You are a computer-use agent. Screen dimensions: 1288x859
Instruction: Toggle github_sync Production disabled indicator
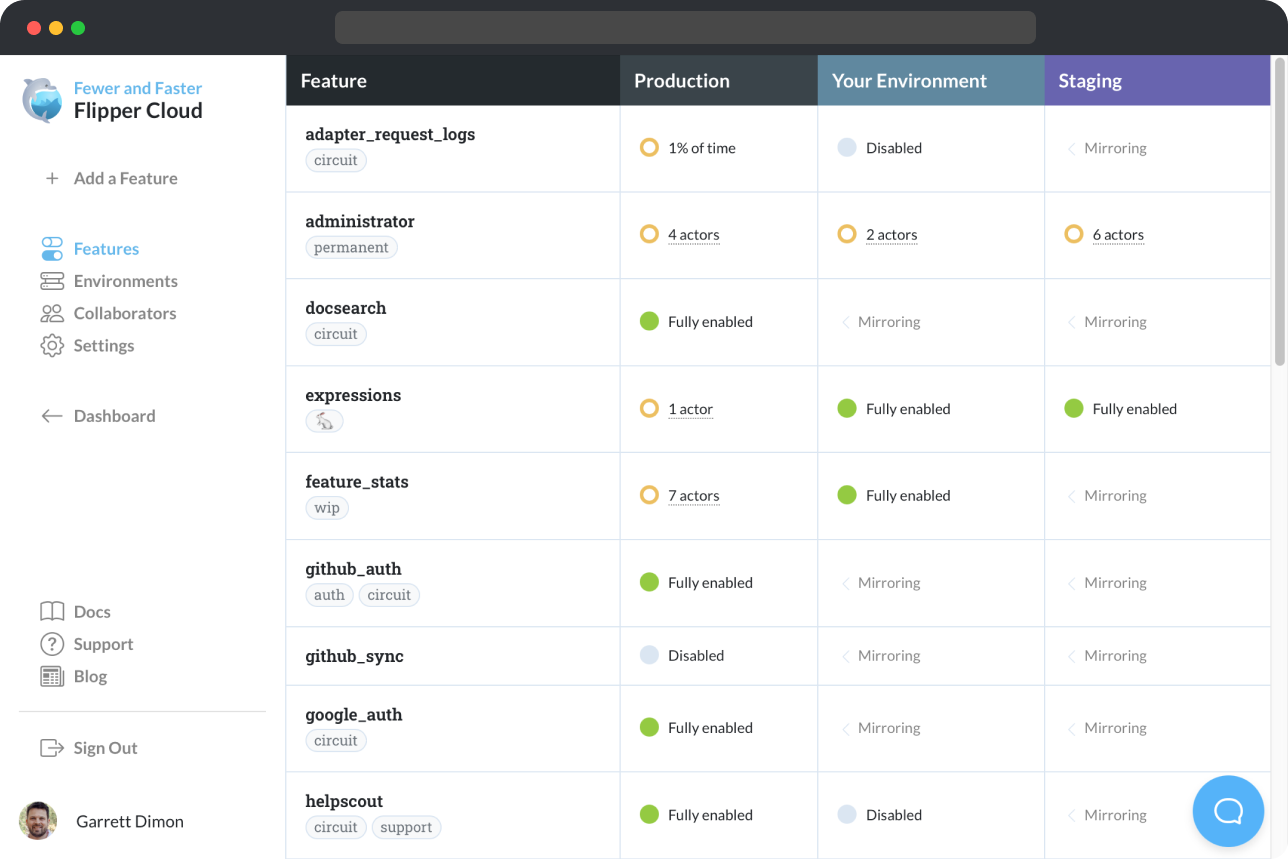[x=649, y=656]
